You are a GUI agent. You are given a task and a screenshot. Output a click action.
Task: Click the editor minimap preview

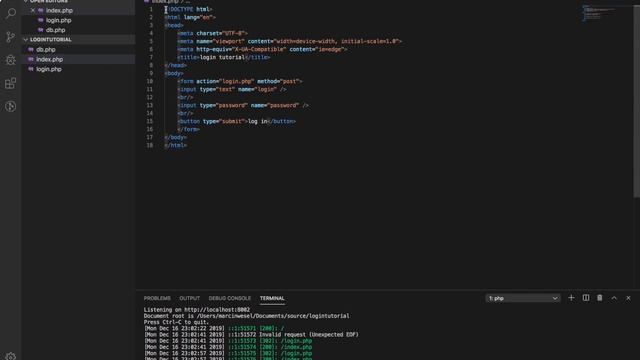click(x=599, y=13)
